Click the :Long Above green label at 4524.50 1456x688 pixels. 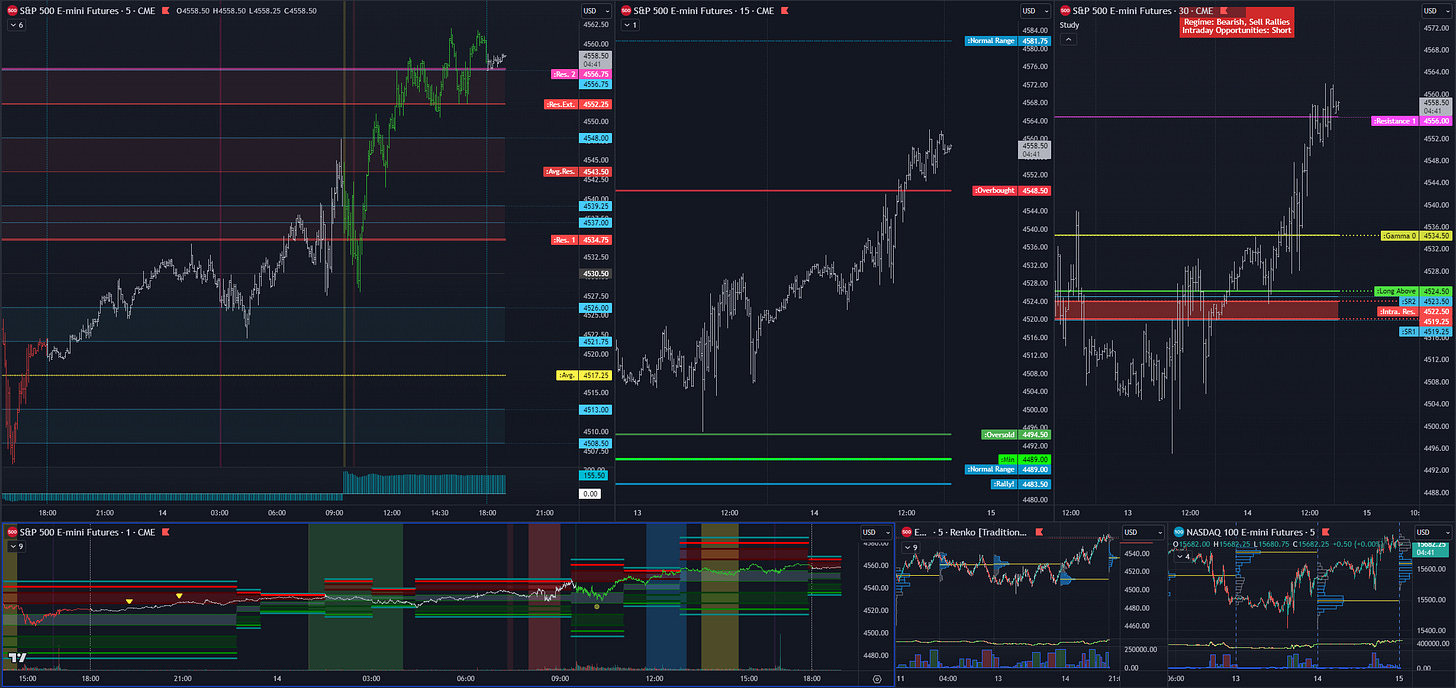1397,291
